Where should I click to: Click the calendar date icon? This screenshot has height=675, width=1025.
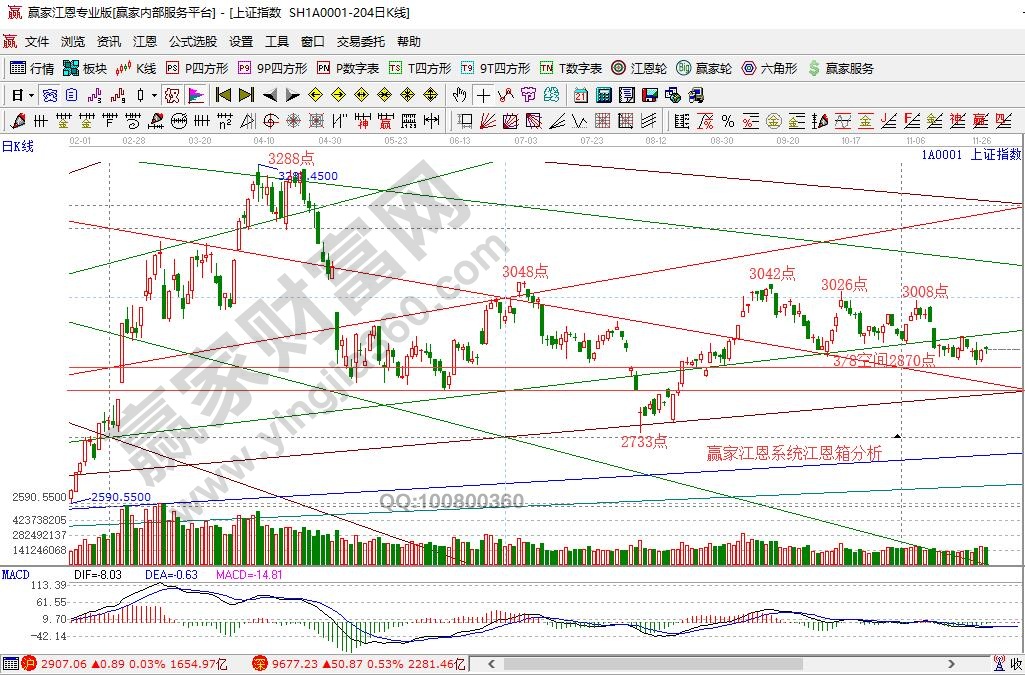coord(581,95)
